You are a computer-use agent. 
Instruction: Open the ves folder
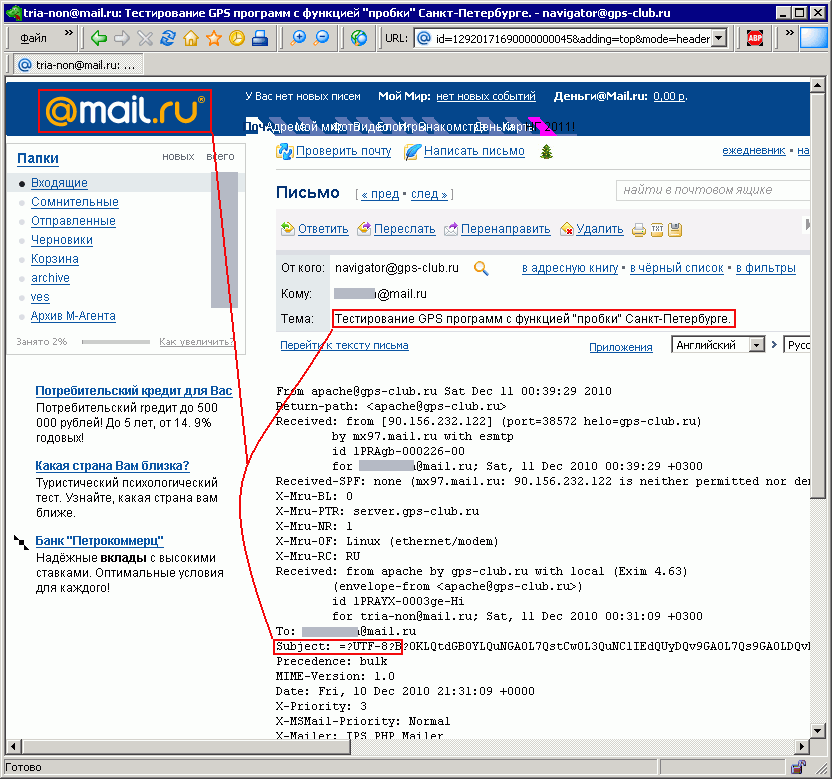coord(40,297)
